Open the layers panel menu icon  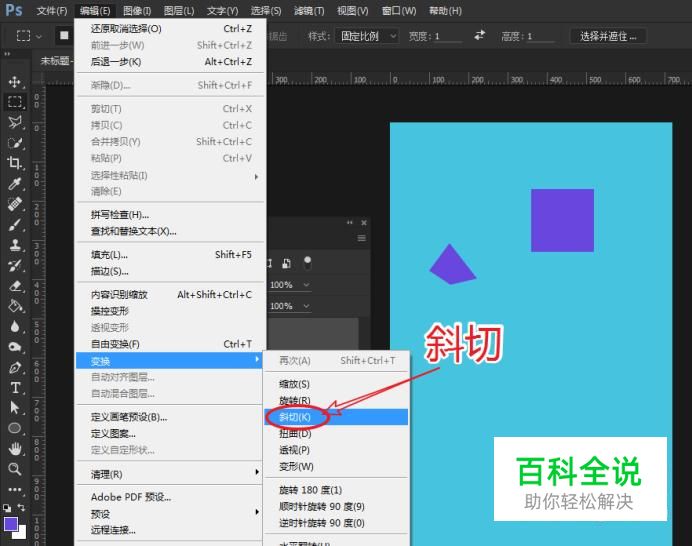361,238
